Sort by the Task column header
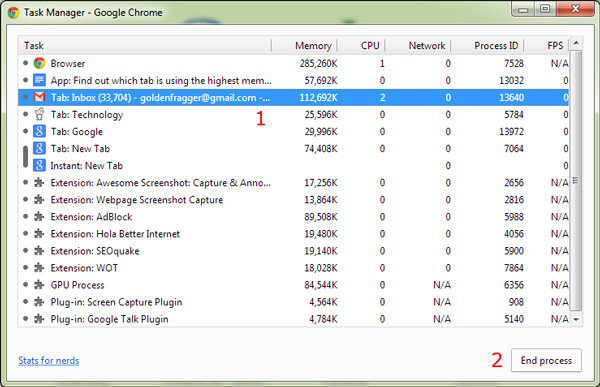The height and width of the screenshot is (387, 600). point(145,46)
